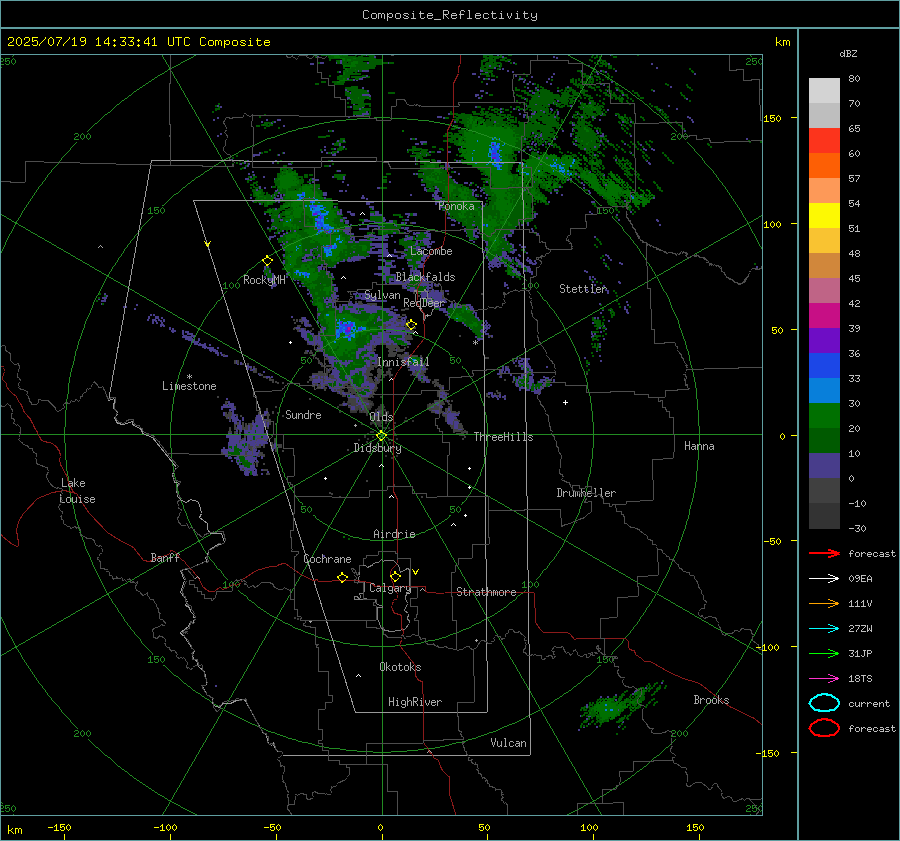The width and height of the screenshot is (900, 841).
Task: Pick the orange 57-60 dBZ swatch
Action: click(824, 166)
